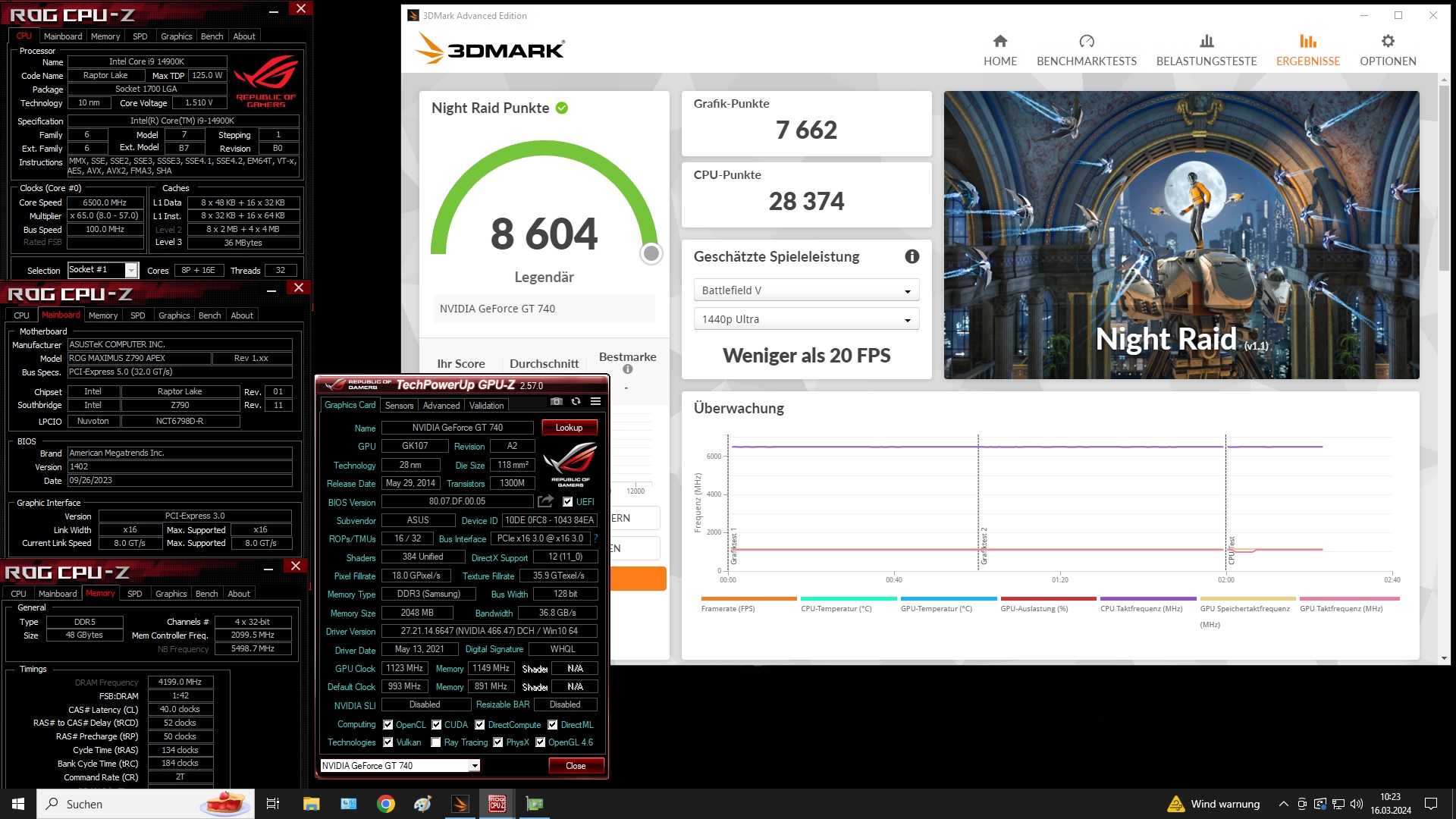Click the Night Raid preview image
Image resolution: width=1456 pixels, height=819 pixels.
pos(1181,234)
